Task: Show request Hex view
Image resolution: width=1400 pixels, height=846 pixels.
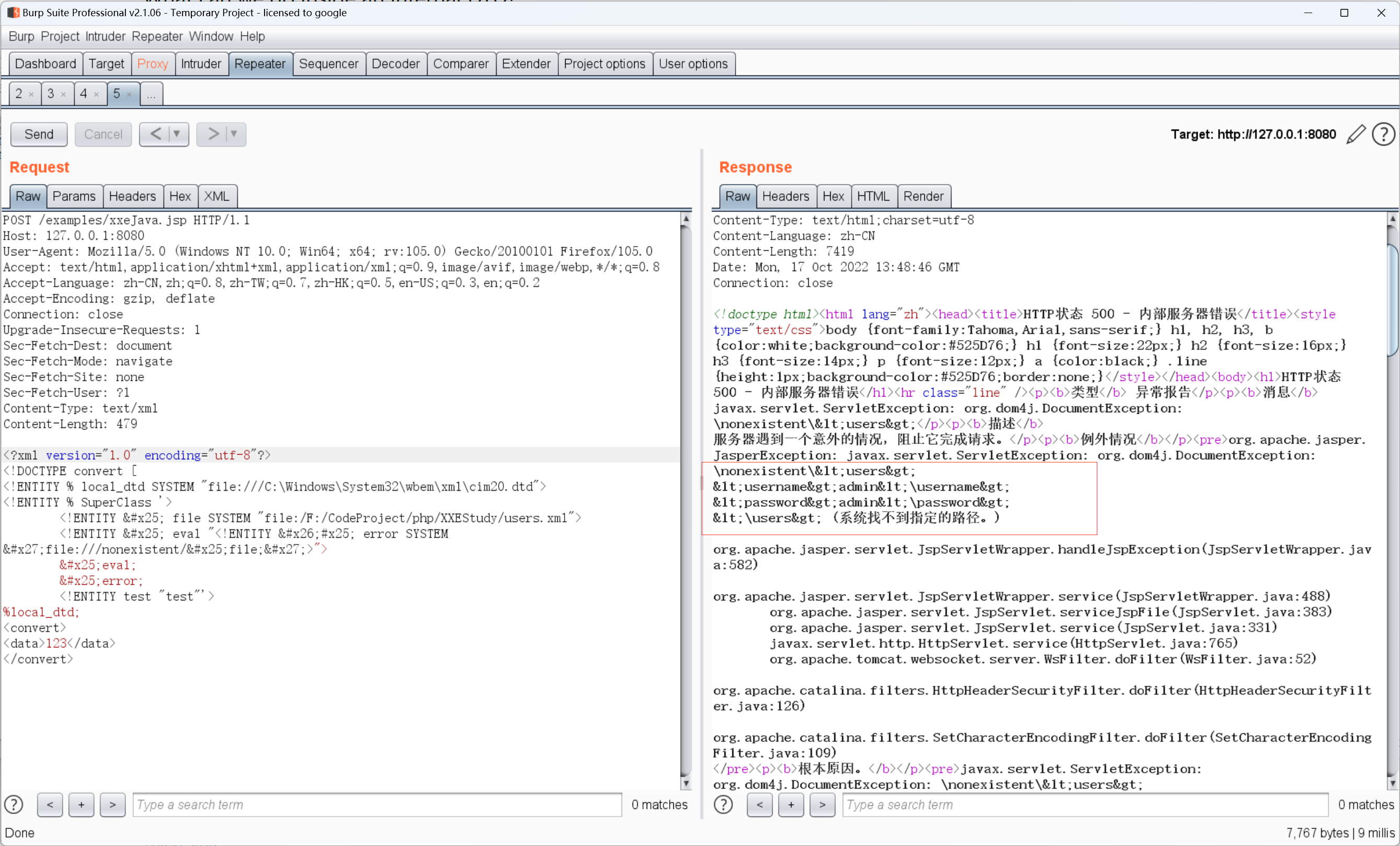Action: (180, 196)
